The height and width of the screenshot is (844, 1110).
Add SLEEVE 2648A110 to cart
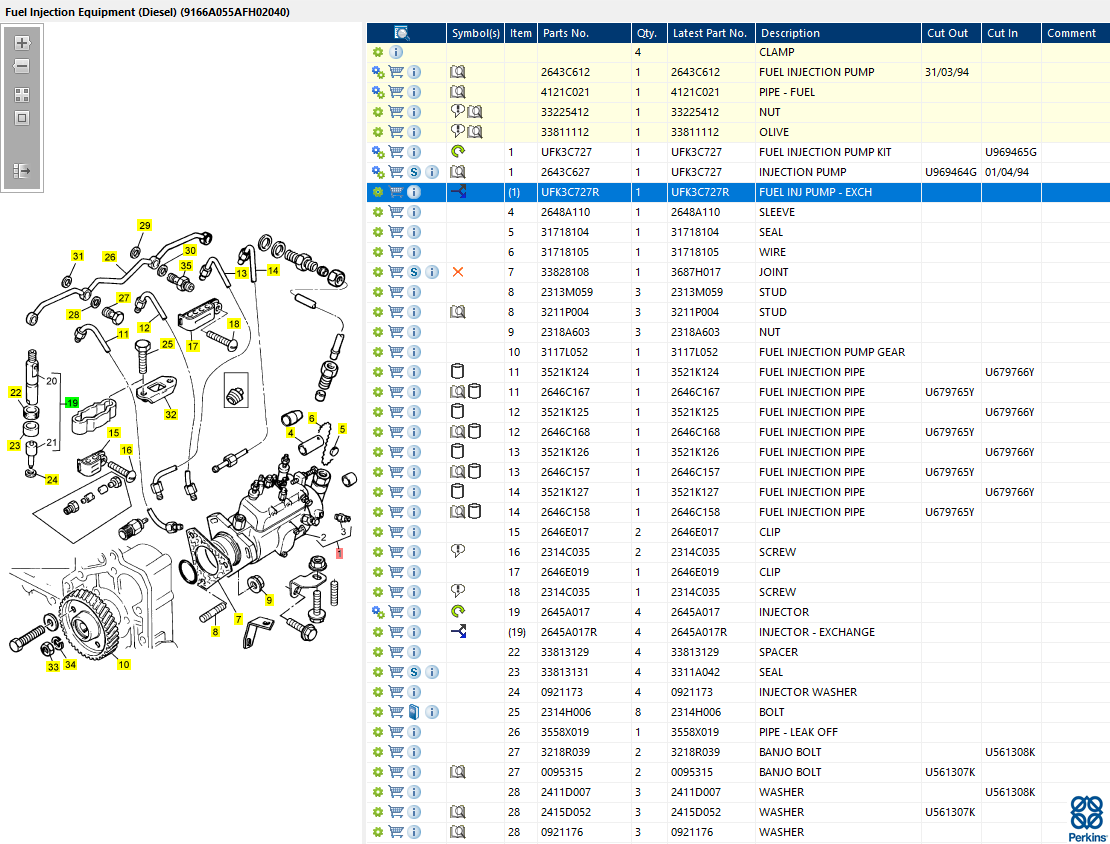tap(396, 212)
